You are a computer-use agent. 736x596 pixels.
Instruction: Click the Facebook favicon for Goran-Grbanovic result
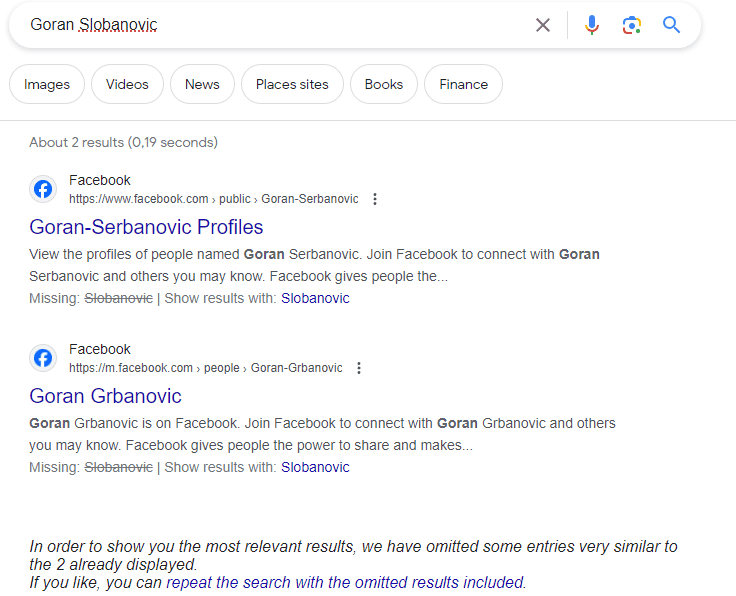click(43, 358)
